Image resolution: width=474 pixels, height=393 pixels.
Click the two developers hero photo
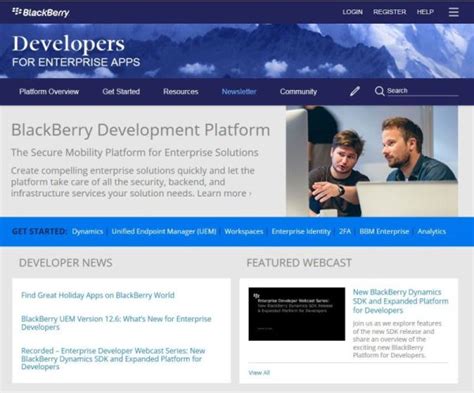(372, 161)
